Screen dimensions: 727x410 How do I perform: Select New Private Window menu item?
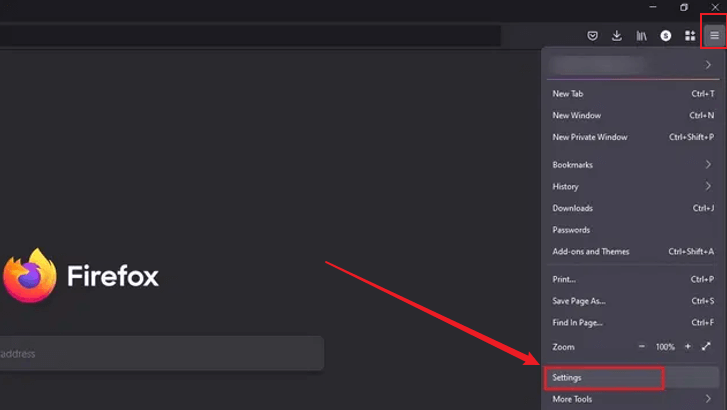(590, 137)
